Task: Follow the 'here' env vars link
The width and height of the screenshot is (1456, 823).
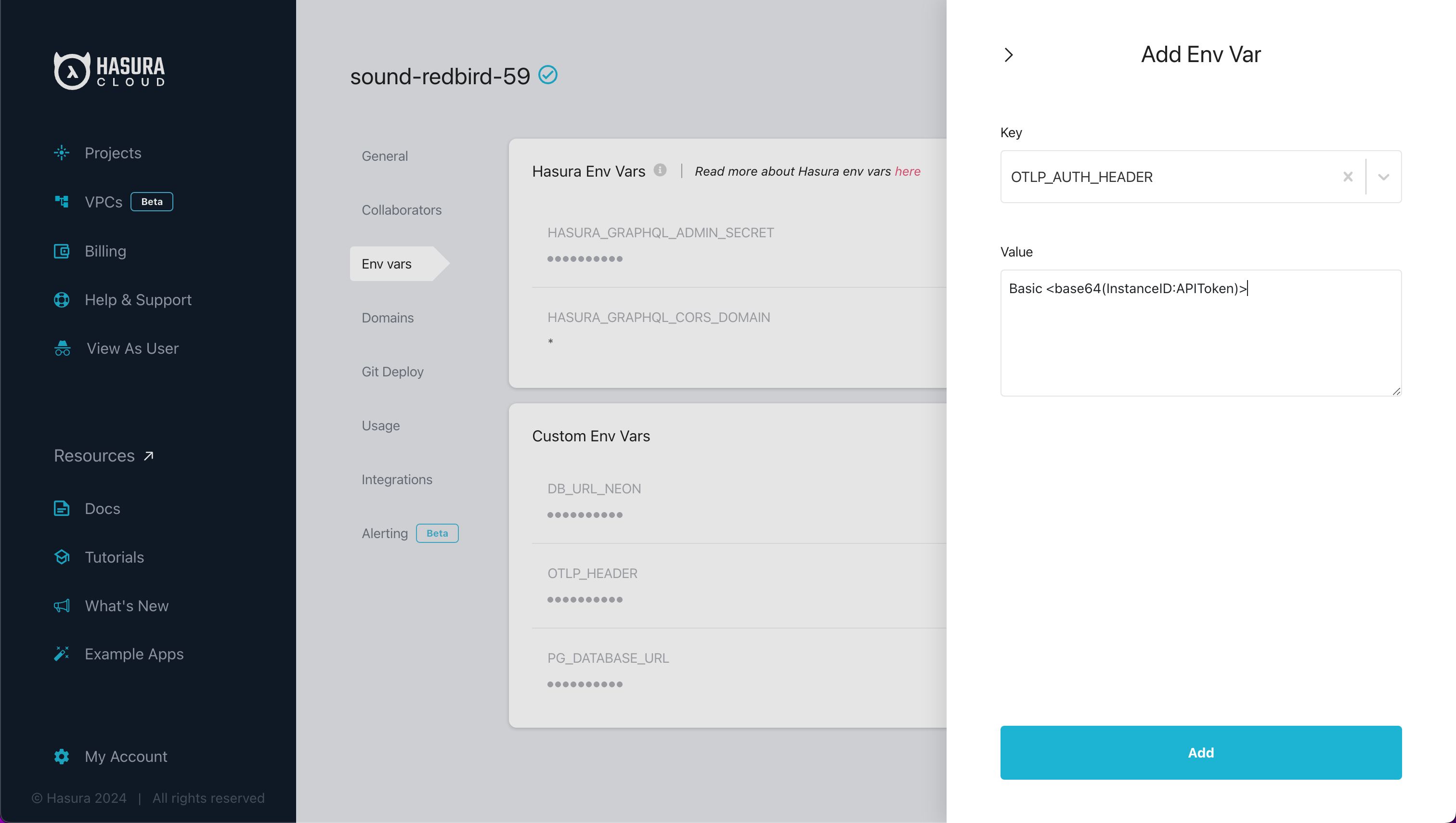Action: click(907, 171)
